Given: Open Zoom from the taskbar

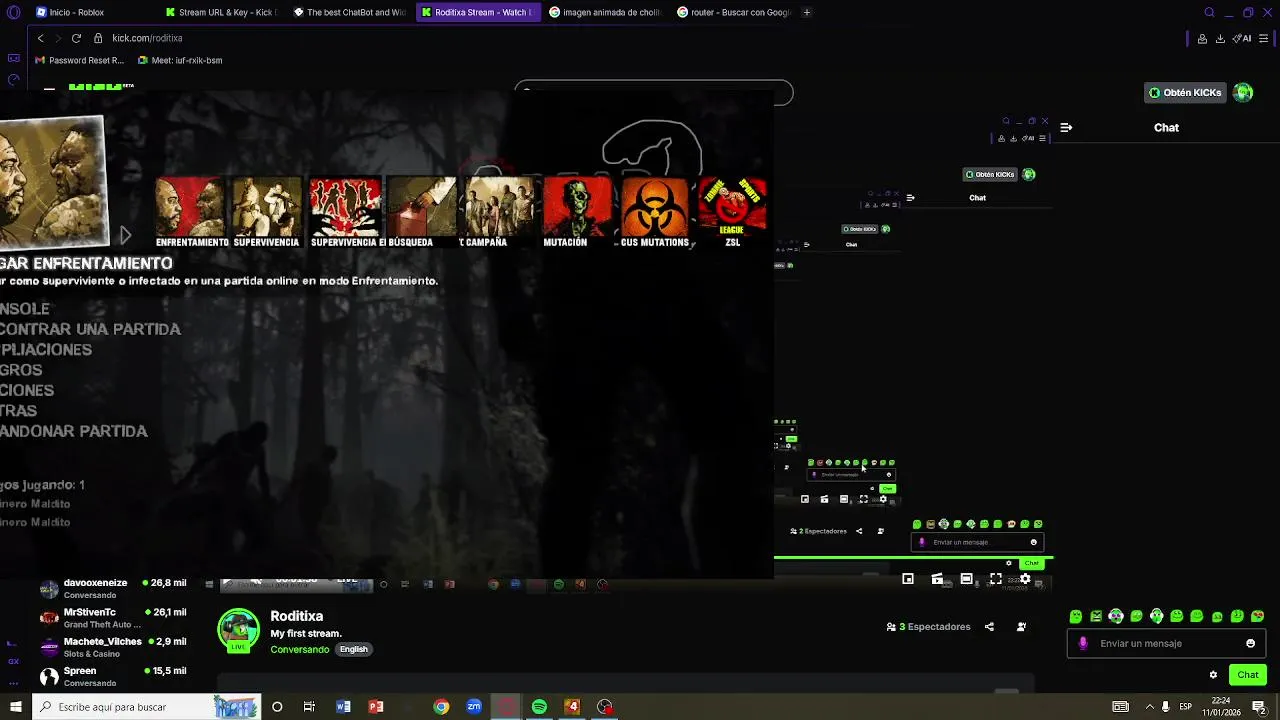Looking at the screenshot, I should click(x=474, y=707).
